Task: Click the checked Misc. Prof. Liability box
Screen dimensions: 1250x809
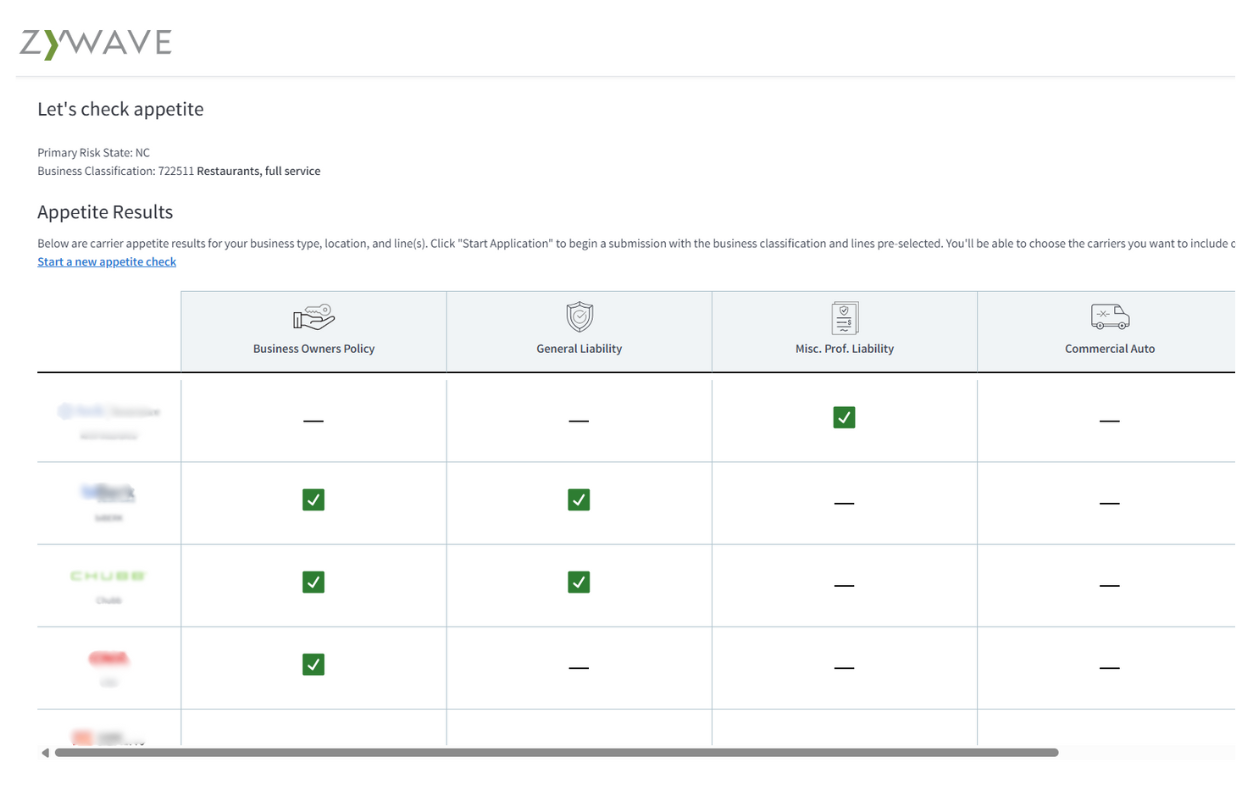Action: pyautogui.click(x=844, y=417)
